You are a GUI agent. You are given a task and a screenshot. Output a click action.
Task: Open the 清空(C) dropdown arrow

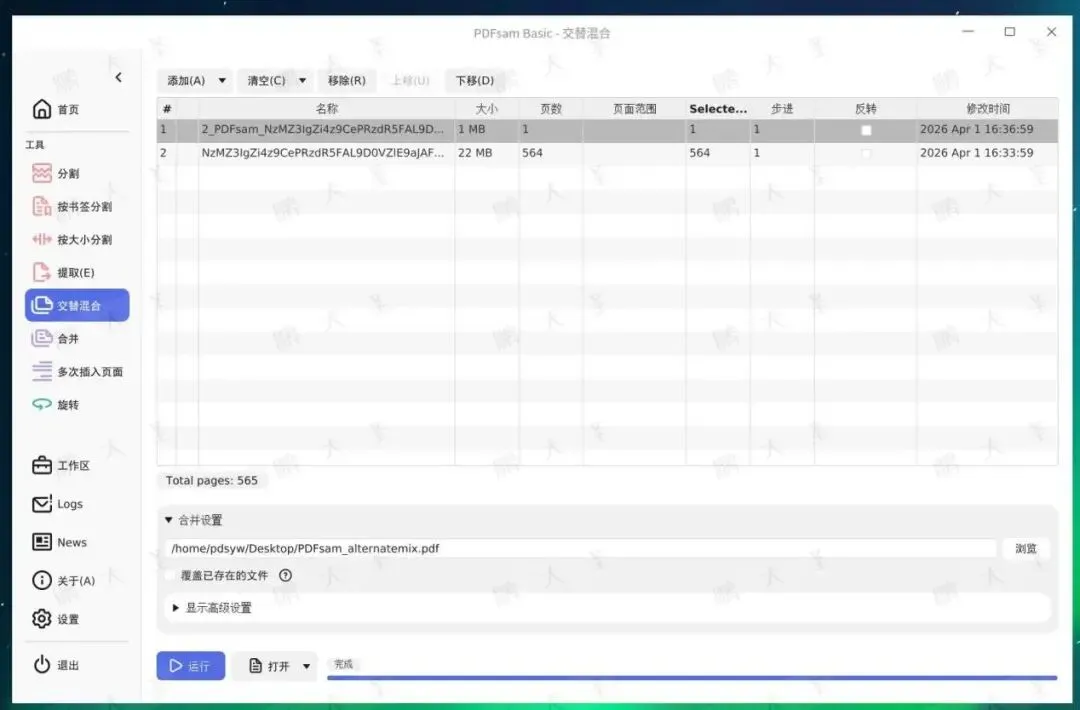(x=302, y=81)
